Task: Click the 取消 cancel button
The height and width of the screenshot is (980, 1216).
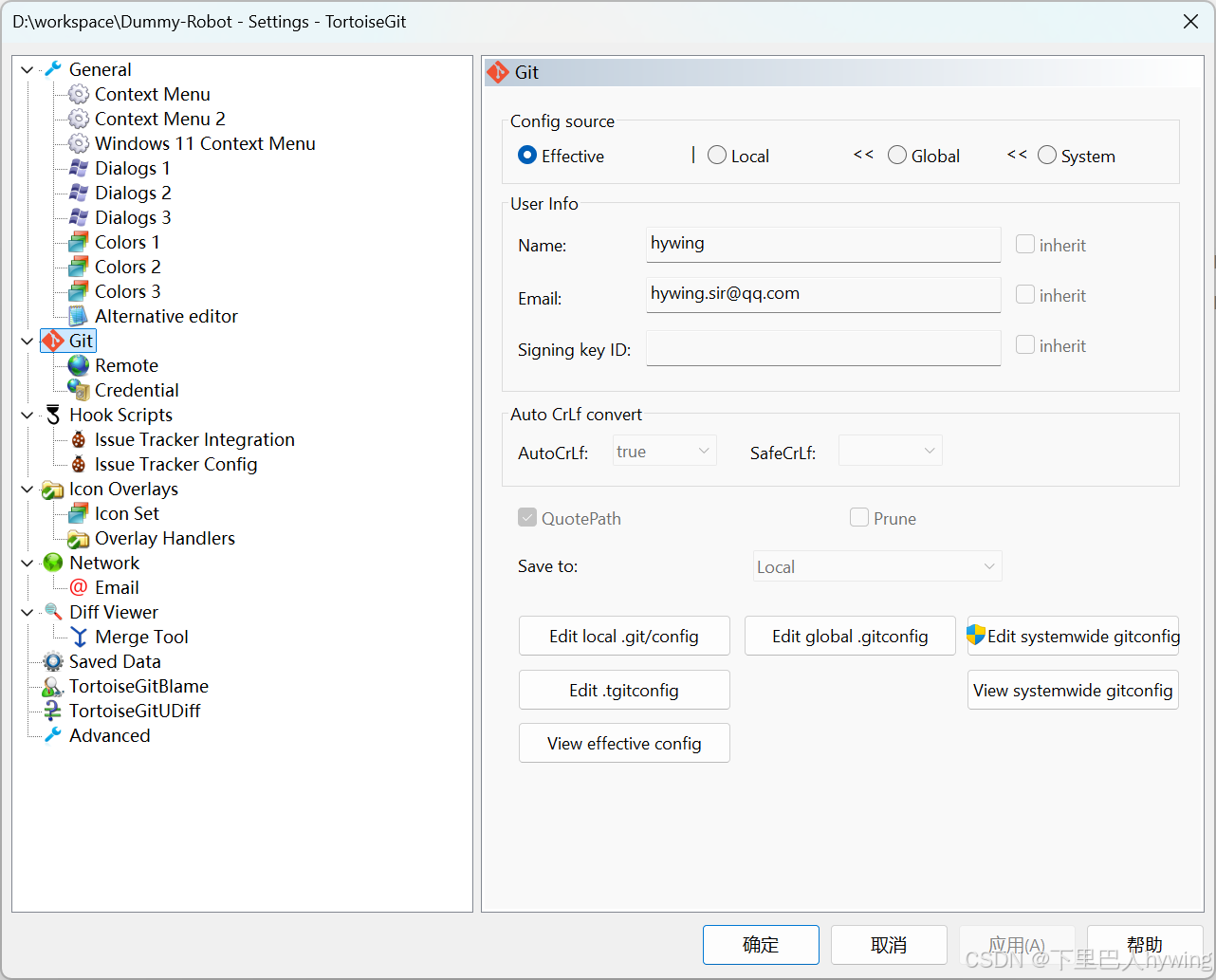Action: point(889,944)
